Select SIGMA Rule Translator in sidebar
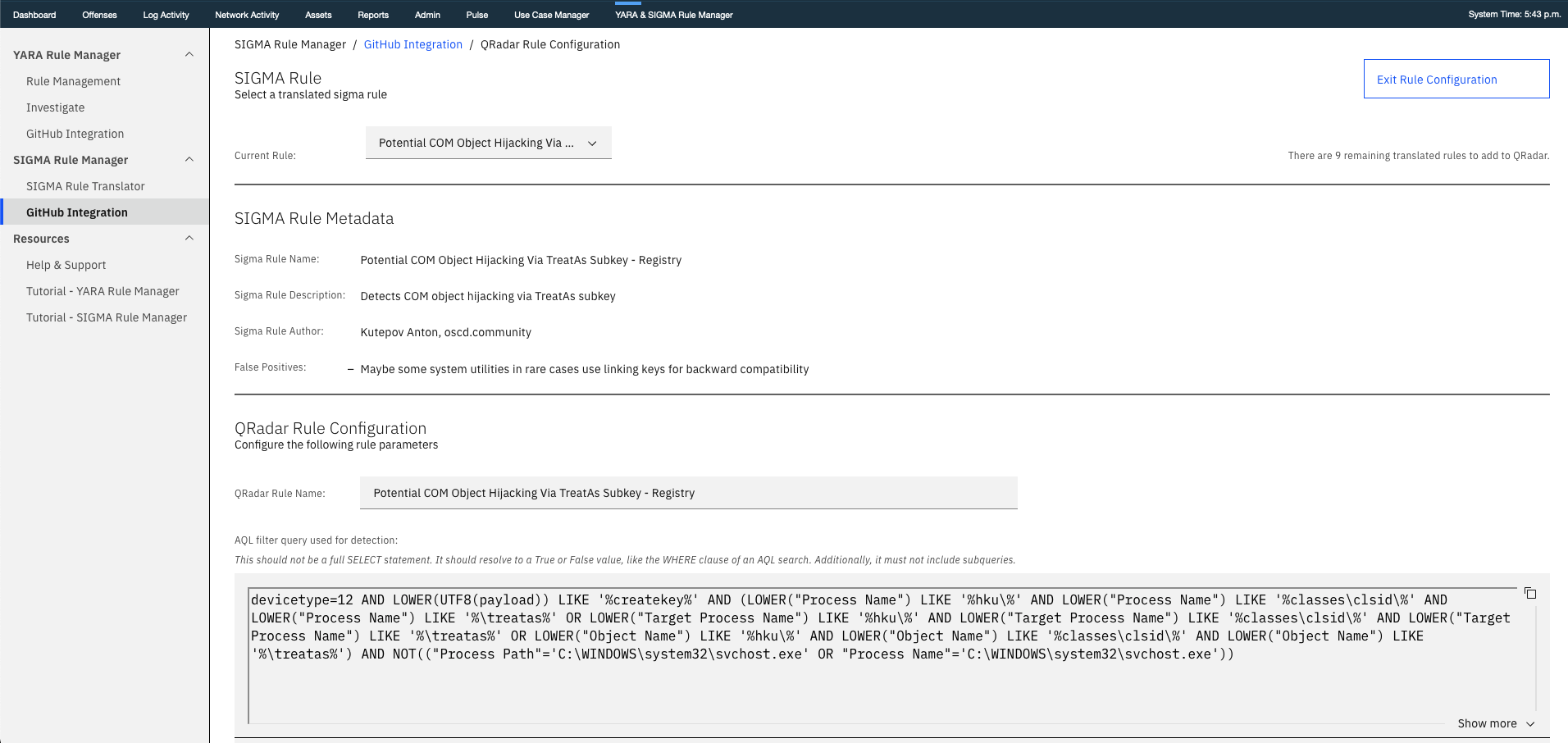 (85, 186)
